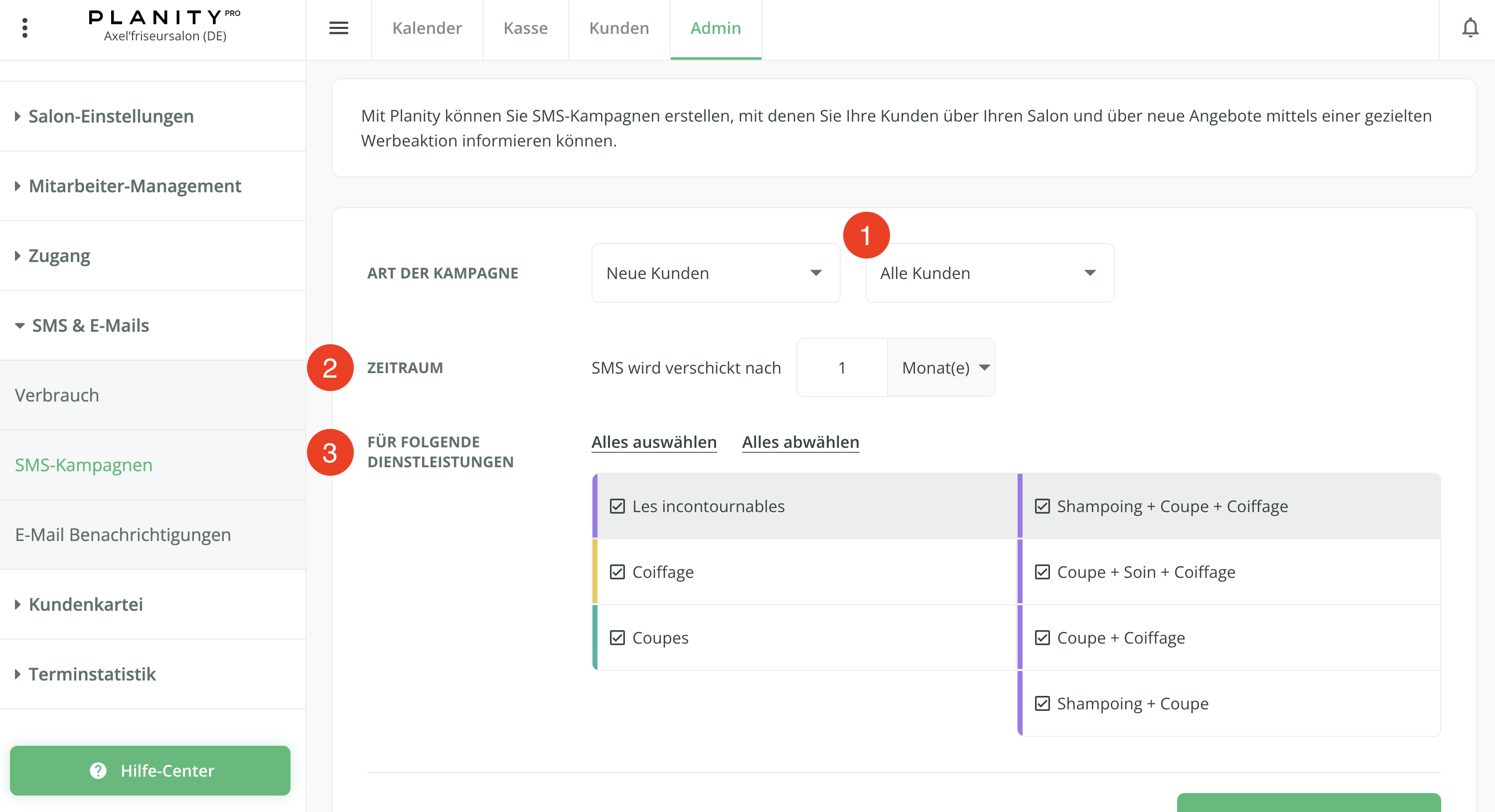Click the red step 1 badge
The height and width of the screenshot is (812, 1495).
click(865, 236)
